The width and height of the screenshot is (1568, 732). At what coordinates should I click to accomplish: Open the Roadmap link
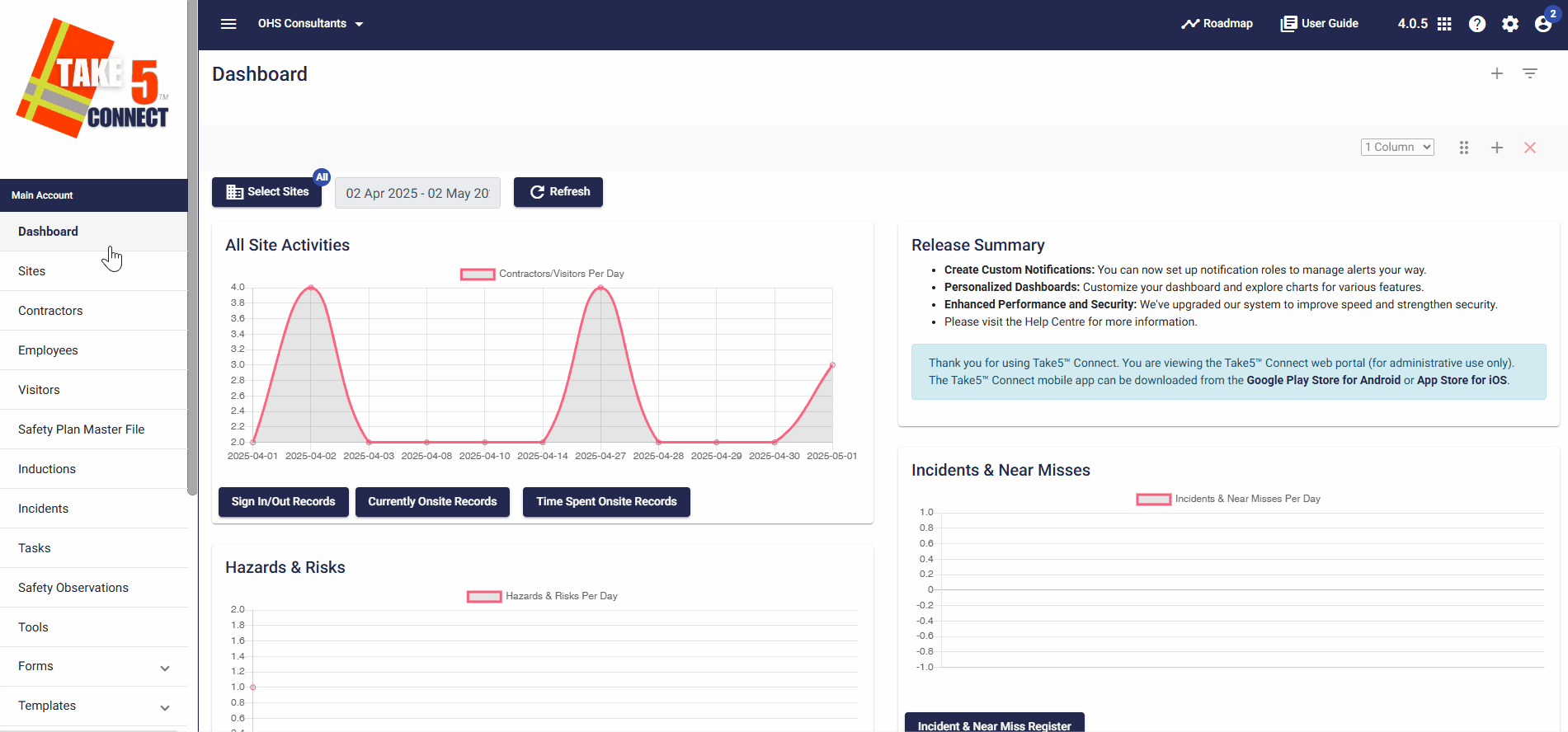[1217, 24]
